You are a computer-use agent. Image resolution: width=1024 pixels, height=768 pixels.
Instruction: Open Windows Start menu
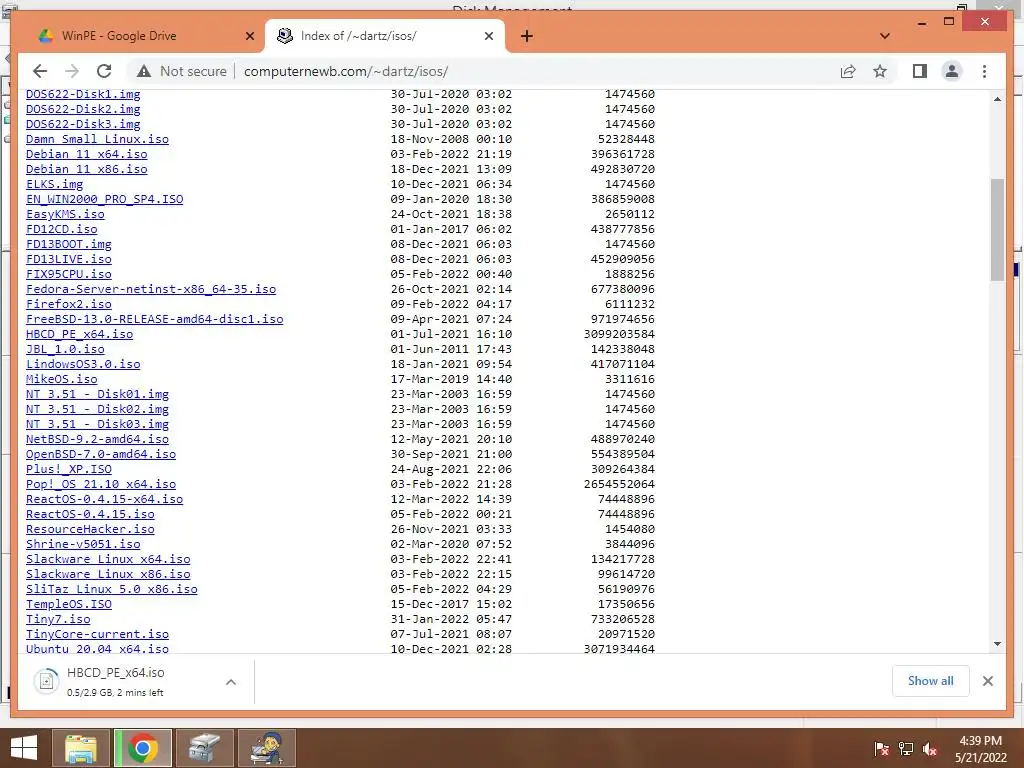[x=24, y=748]
